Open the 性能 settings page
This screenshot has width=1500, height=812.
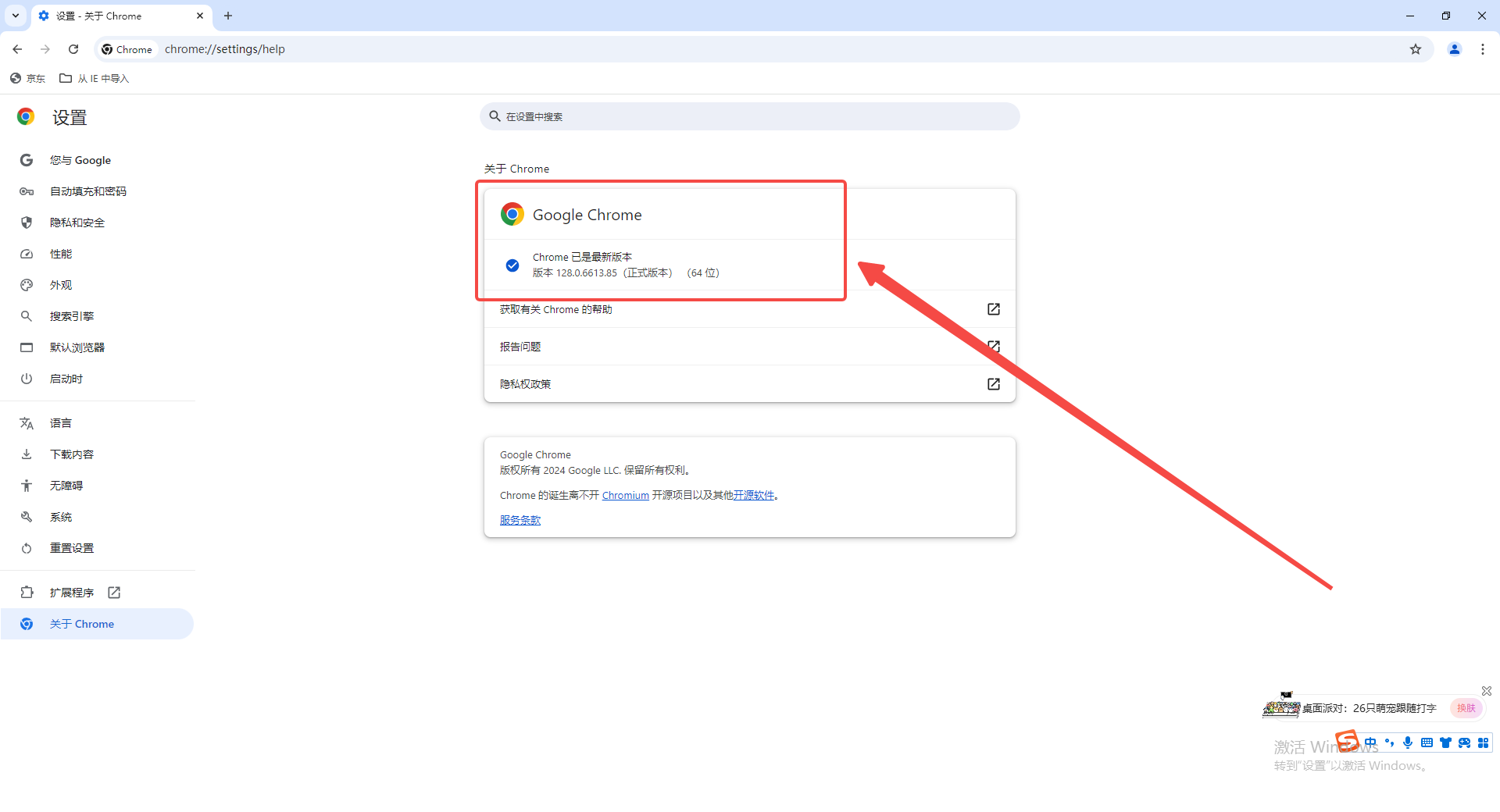pos(97,254)
